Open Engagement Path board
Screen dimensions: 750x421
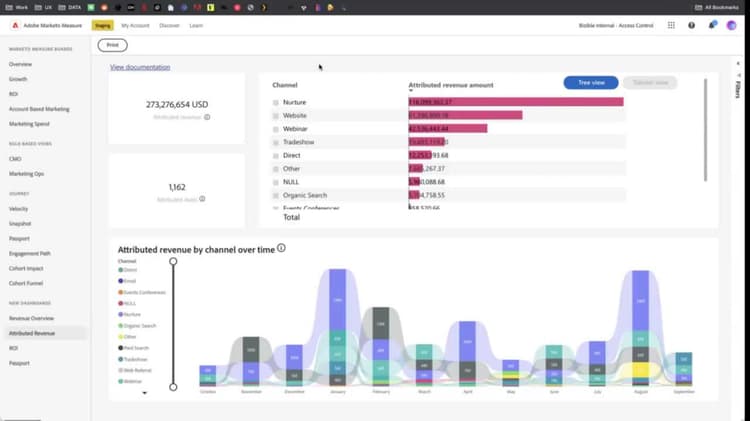pos(30,254)
